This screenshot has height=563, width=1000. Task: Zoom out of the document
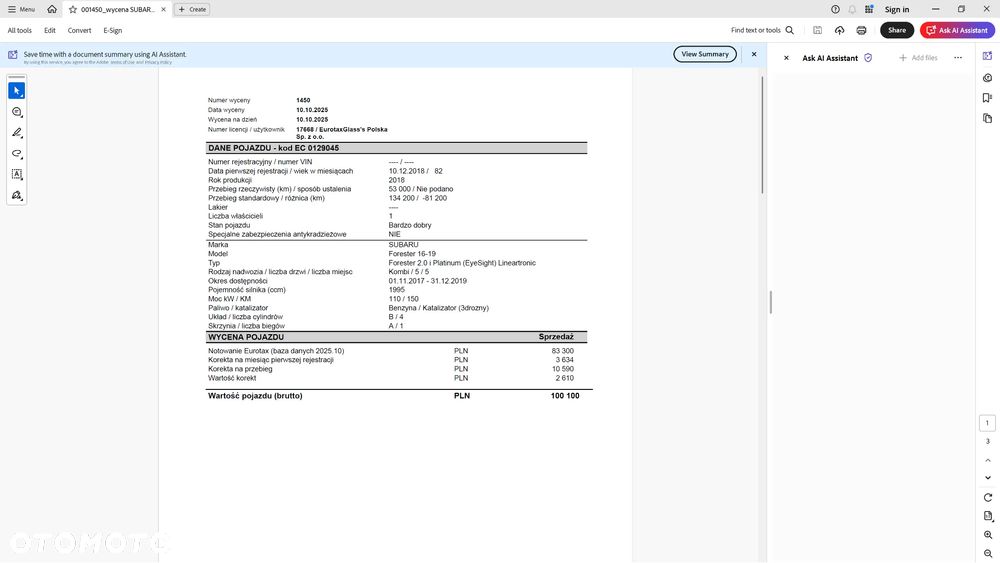(x=988, y=553)
